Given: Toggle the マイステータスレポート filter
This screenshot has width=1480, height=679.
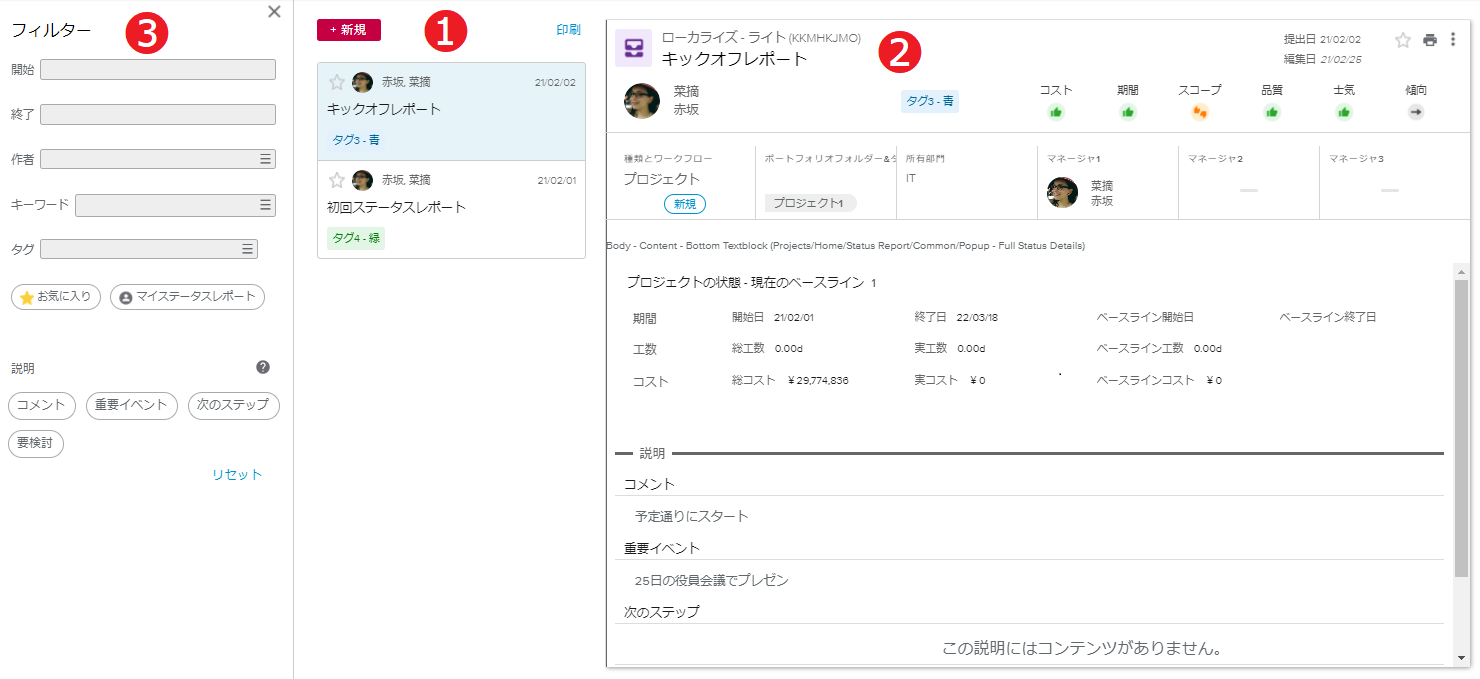Looking at the screenshot, I should 187,297.
